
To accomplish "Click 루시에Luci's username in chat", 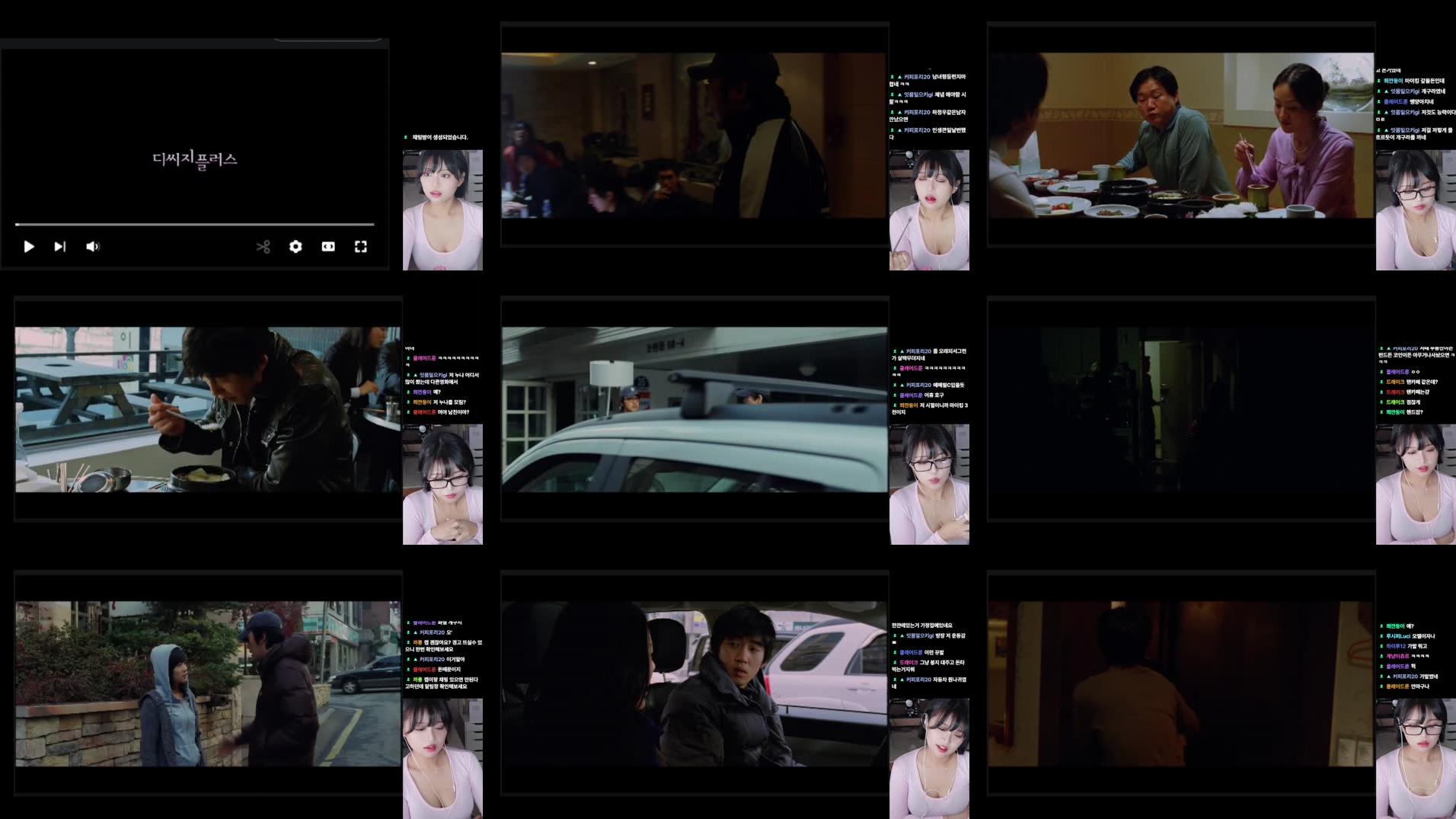I will point(1398,636).
